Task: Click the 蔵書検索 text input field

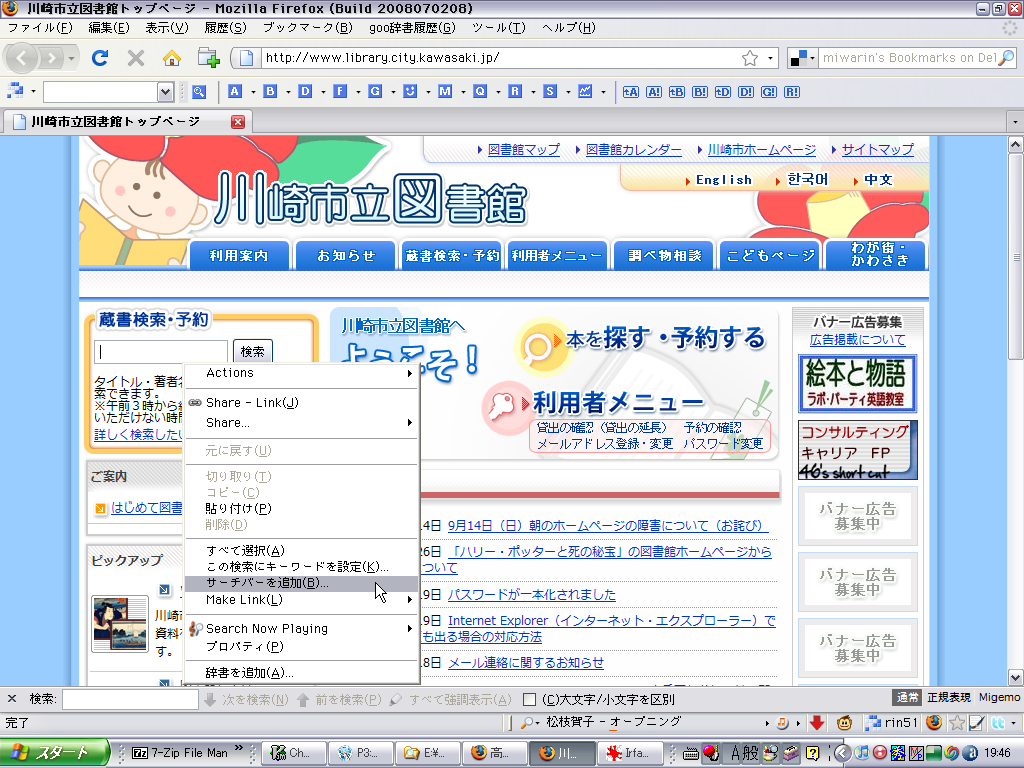Action: point(161,352)
